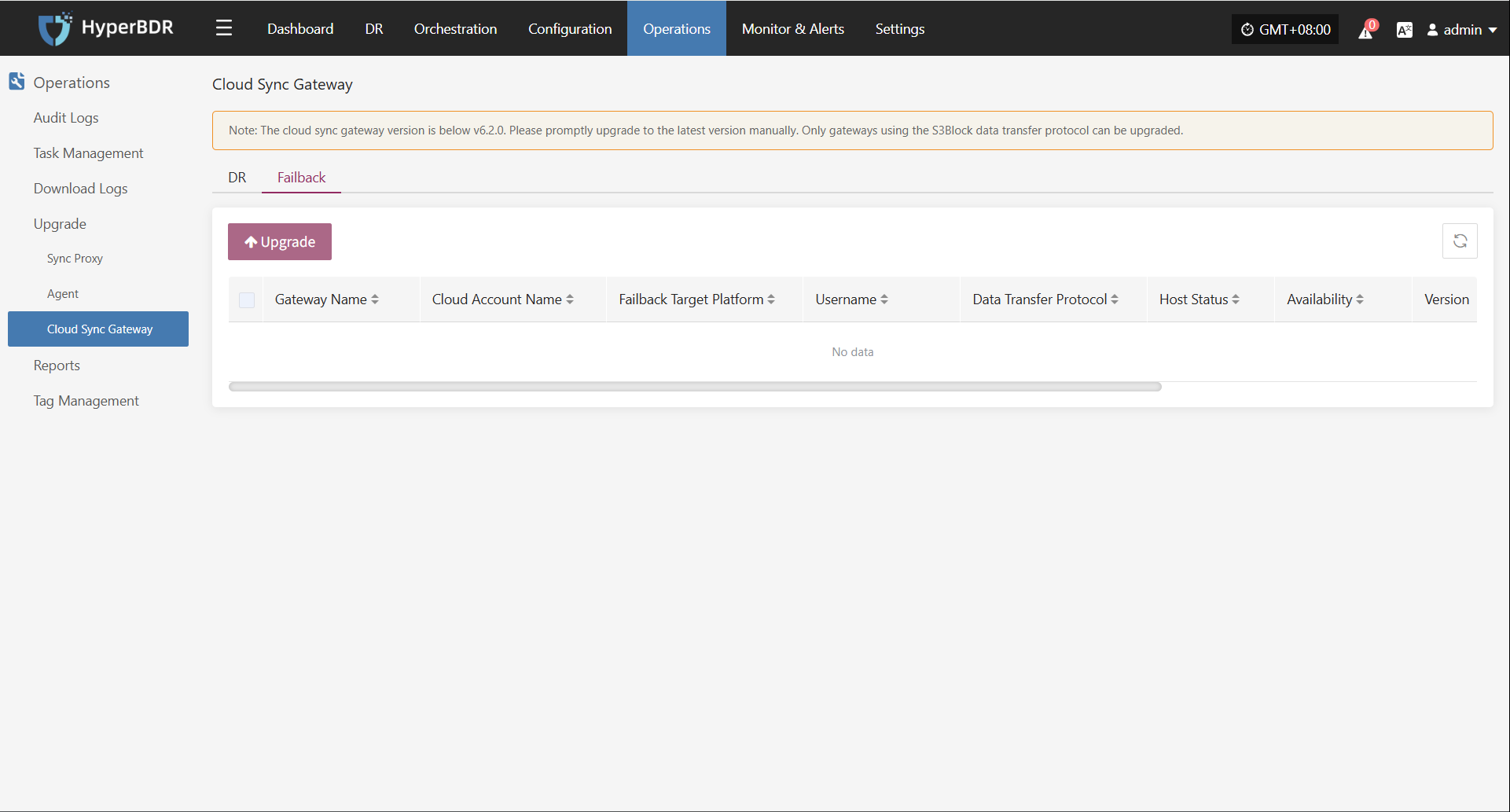Sort by Cloud Account Name arrows
Viewport: 1510px width, 812px height.
(570, 299)
